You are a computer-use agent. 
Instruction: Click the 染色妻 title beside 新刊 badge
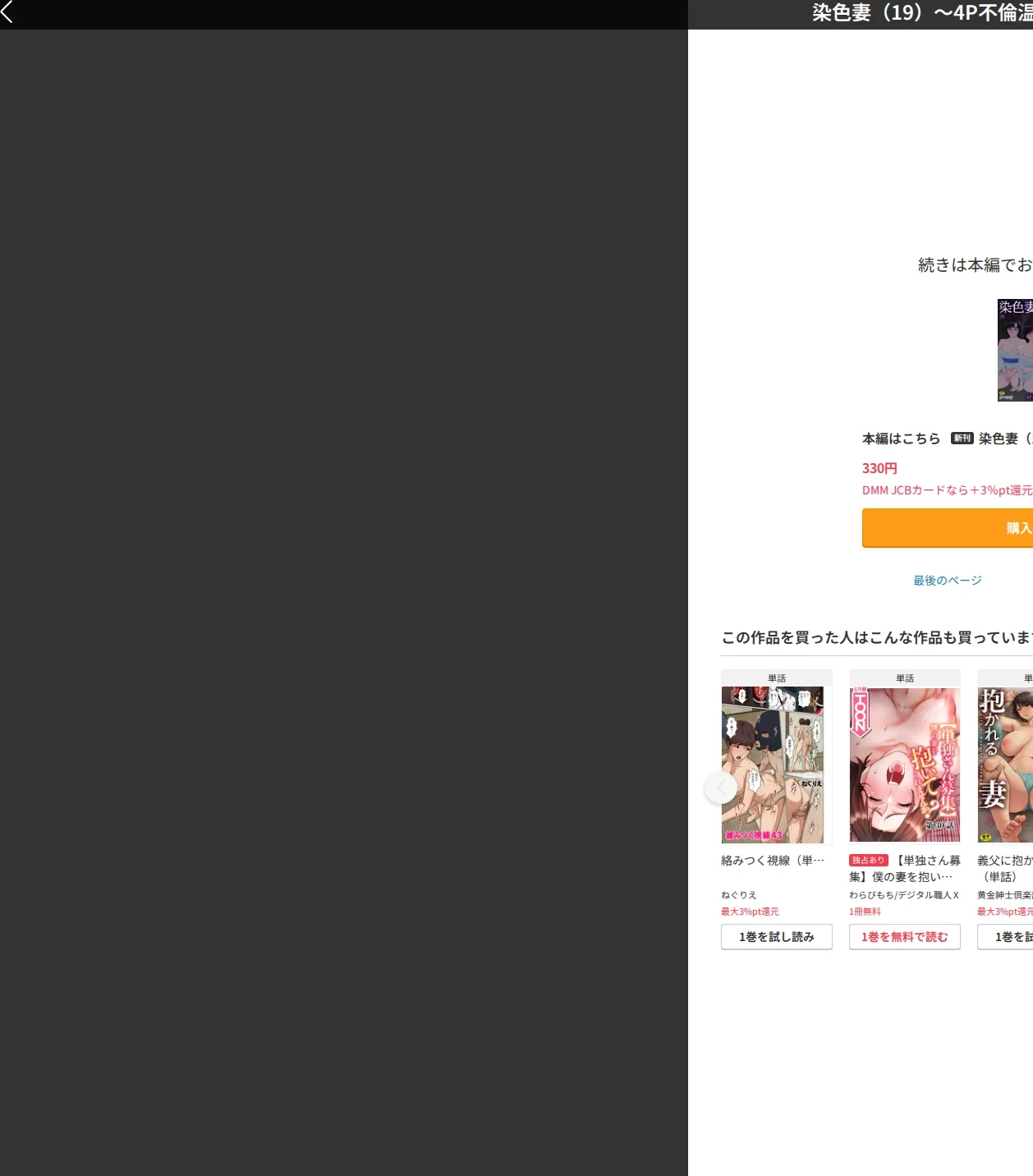coord(1005,439)
